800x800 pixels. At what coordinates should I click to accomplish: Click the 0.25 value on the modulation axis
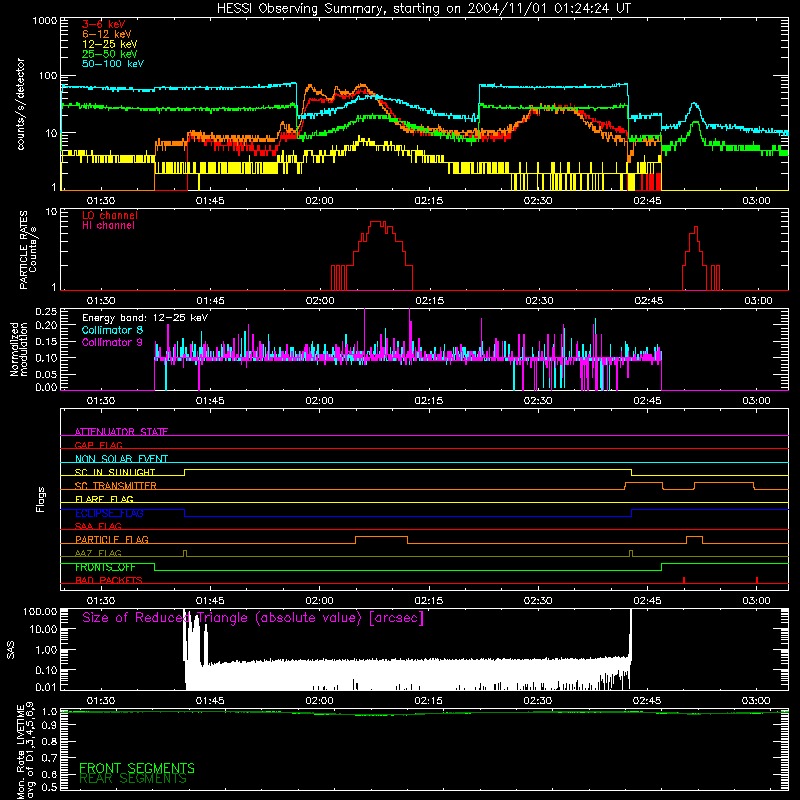(46, 312)
